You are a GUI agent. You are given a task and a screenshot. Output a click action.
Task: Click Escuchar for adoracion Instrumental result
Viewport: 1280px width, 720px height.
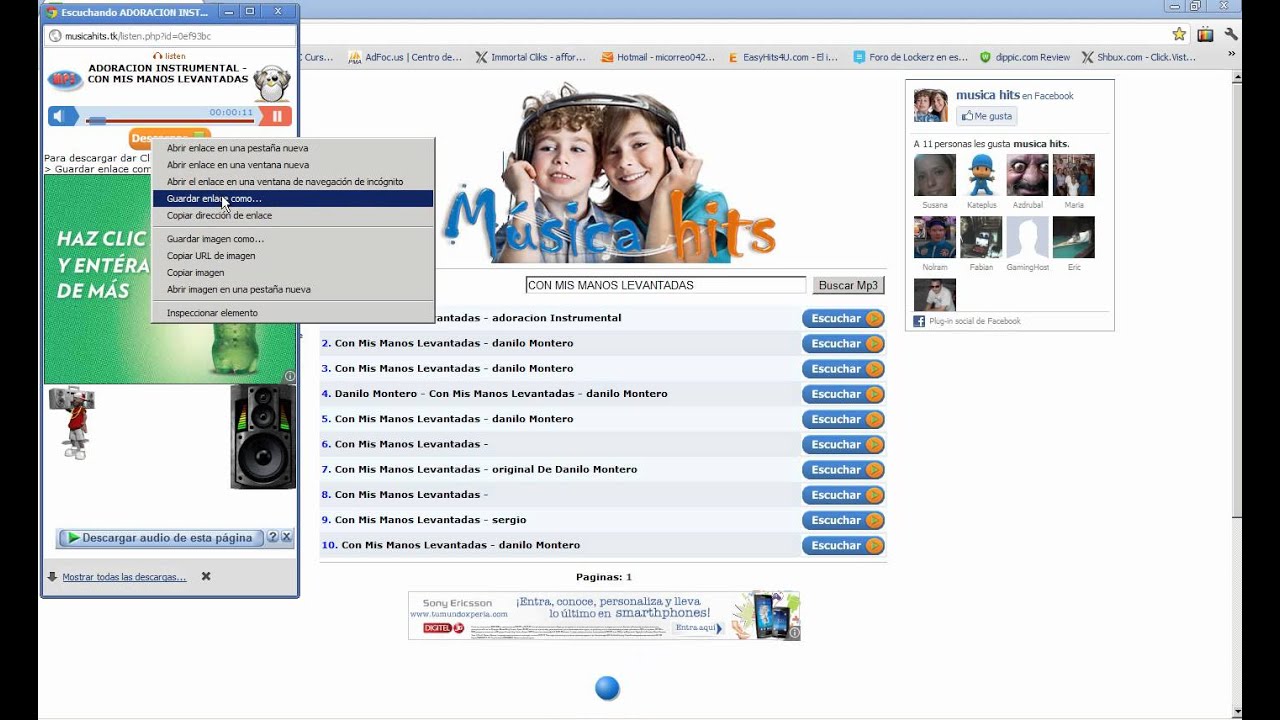pyautogui.click(x=843, y=318)
